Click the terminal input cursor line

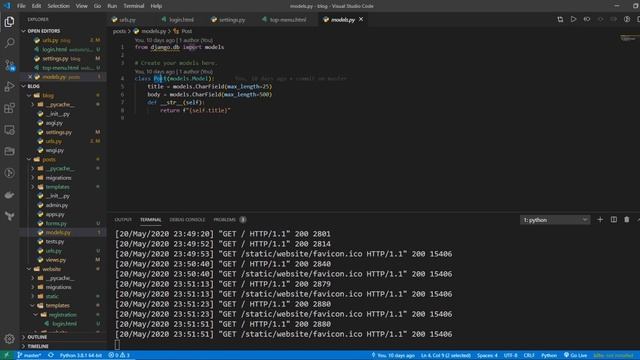(x=118, y=344)
